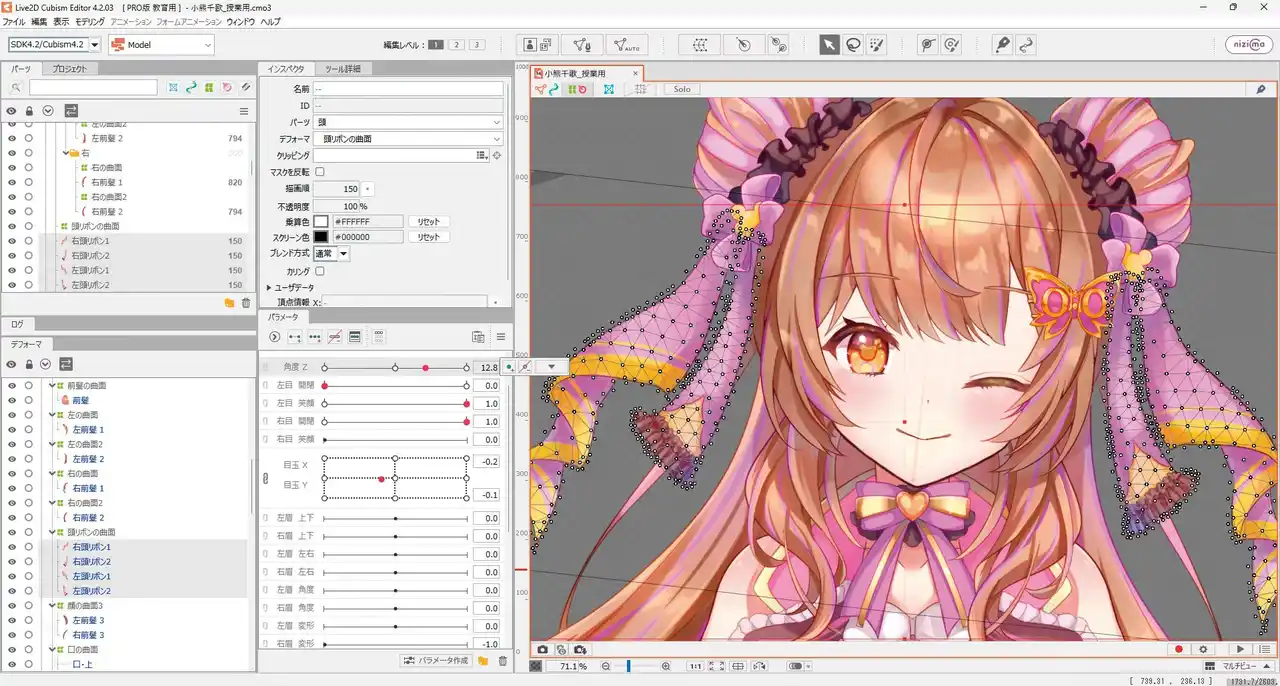Click the camera snapshot icon below canvas
This screenshot has height=686, width=1280.
[543, 649]
